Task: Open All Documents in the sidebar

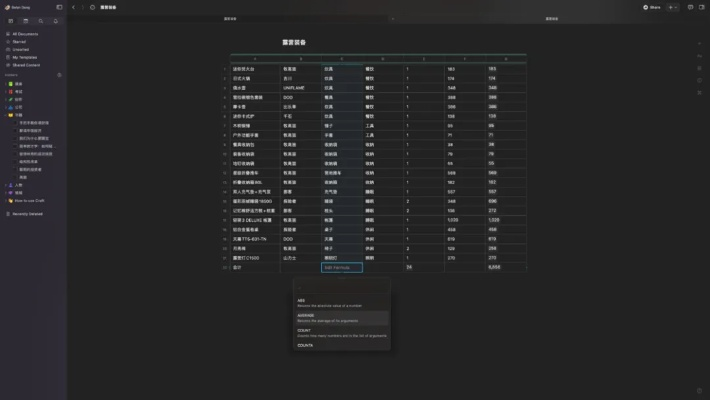Action: tap(25, 33)
